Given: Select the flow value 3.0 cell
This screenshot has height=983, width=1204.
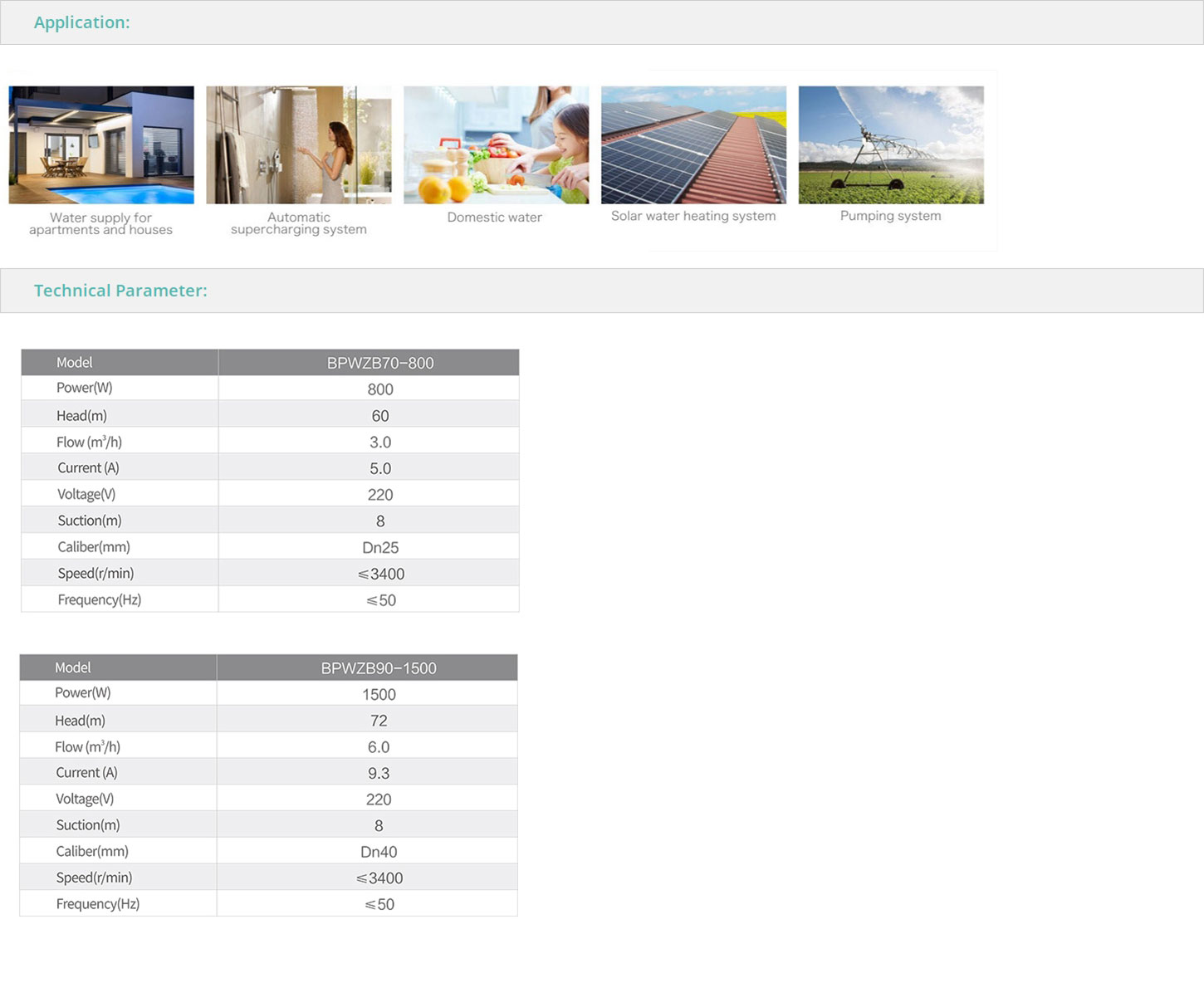Looking at the screenshot, I should click(369, 442).
